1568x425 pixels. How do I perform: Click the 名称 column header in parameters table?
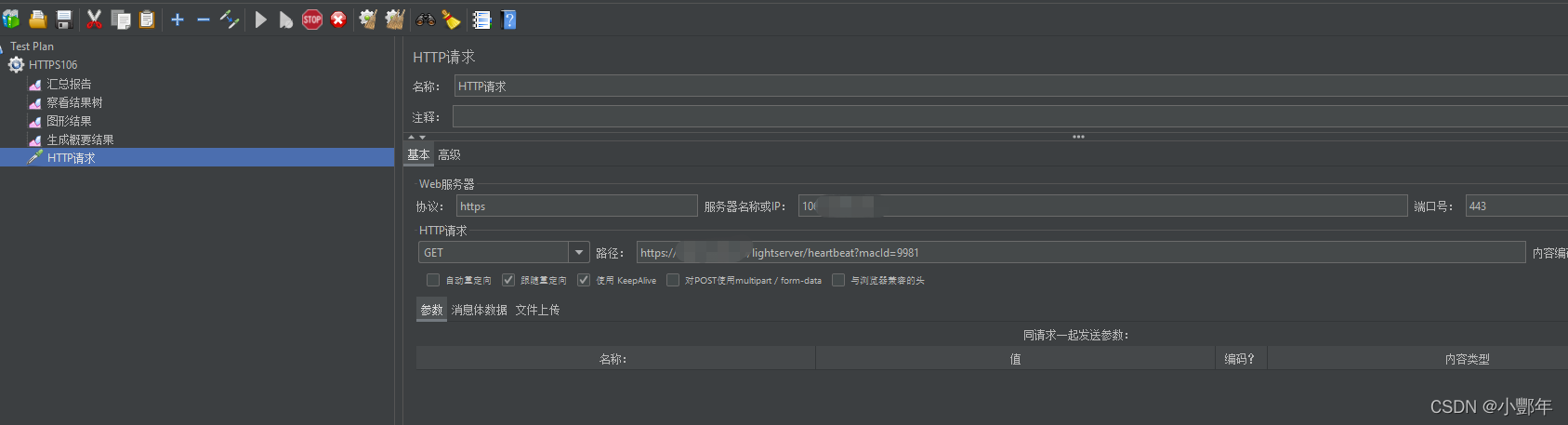pos(615,359)
